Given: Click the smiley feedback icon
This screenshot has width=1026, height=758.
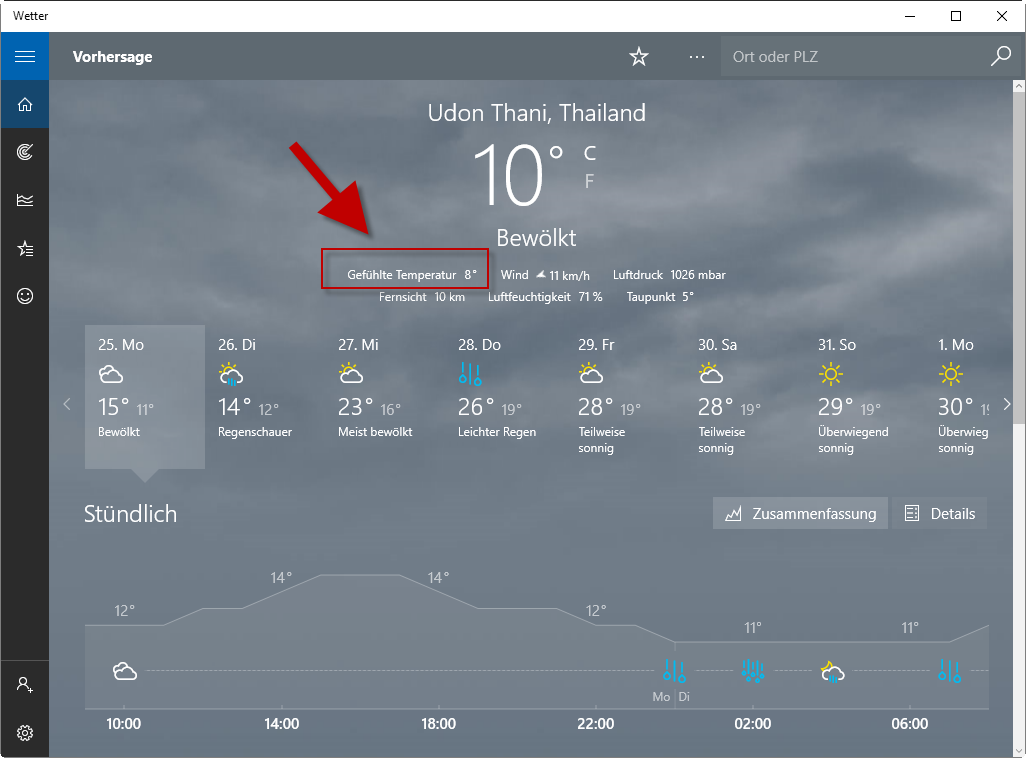Looking at the screenshot, I should coord(25,296).
